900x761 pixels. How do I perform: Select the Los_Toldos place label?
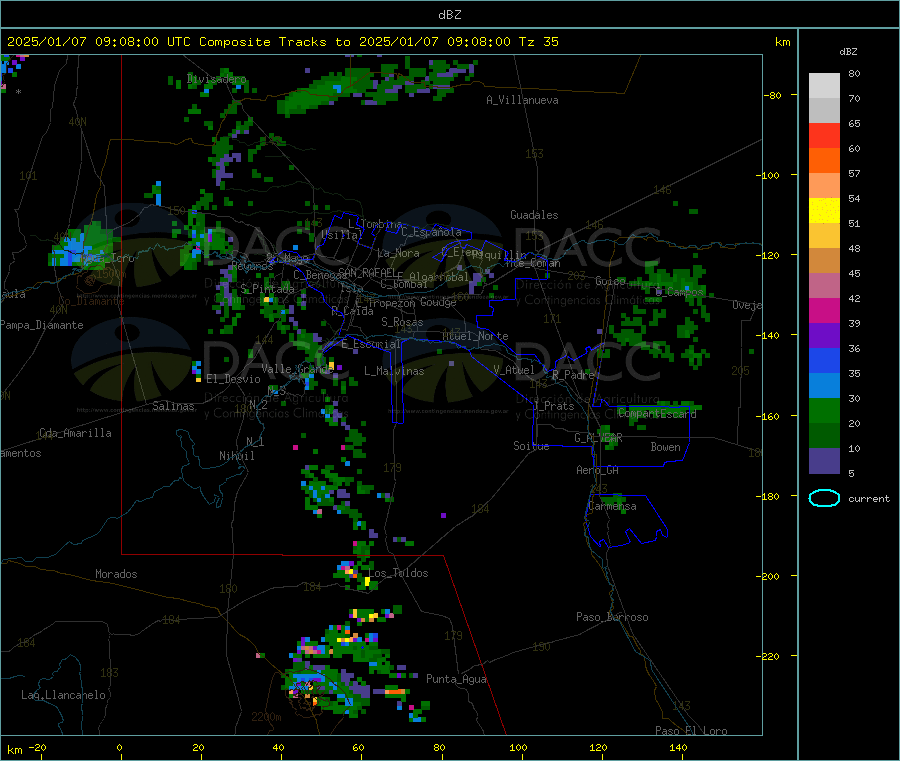pyautogui.click(x=399, y=573)
